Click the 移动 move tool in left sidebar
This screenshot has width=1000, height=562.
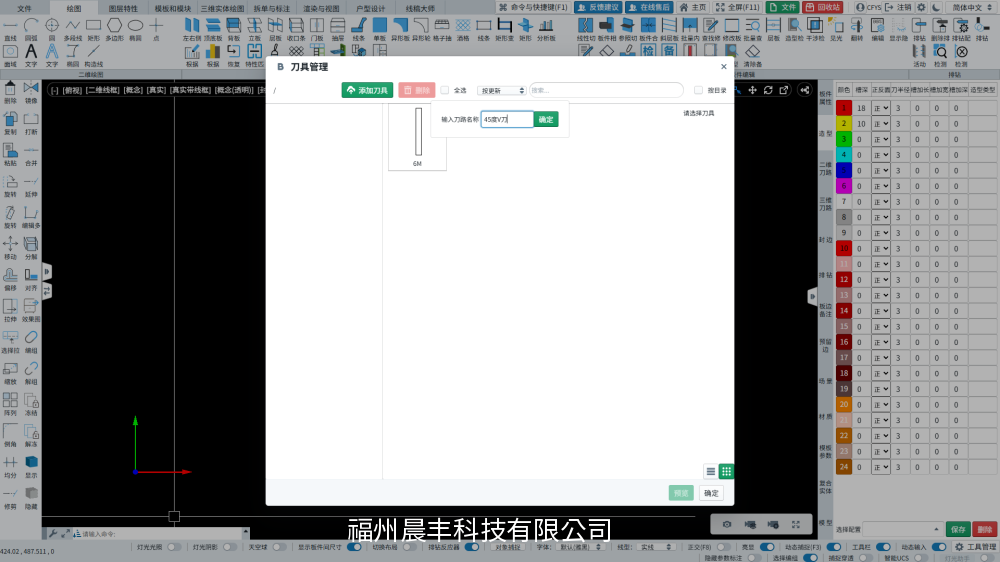(x=10, y=248)
